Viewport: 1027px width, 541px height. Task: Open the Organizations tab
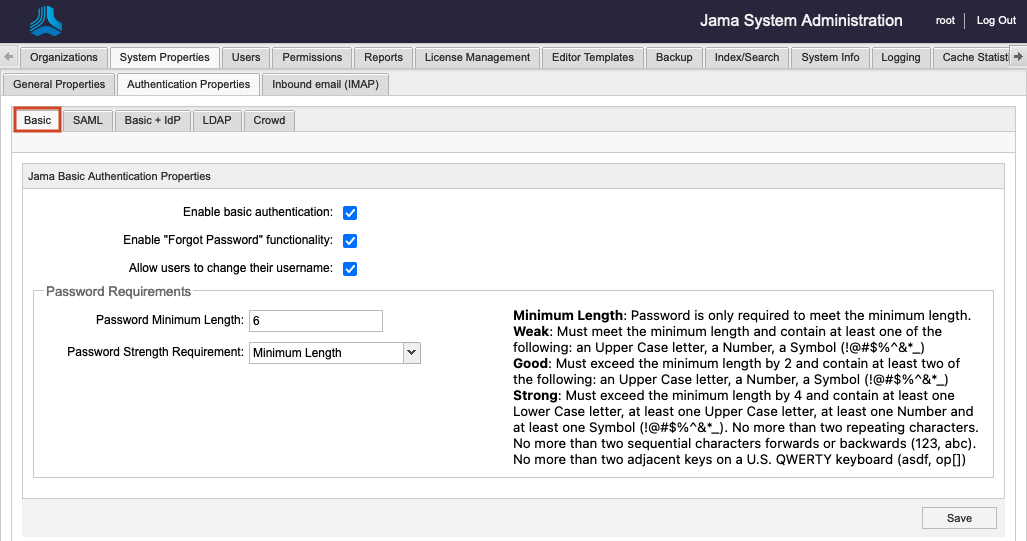[x=64, y=58]
